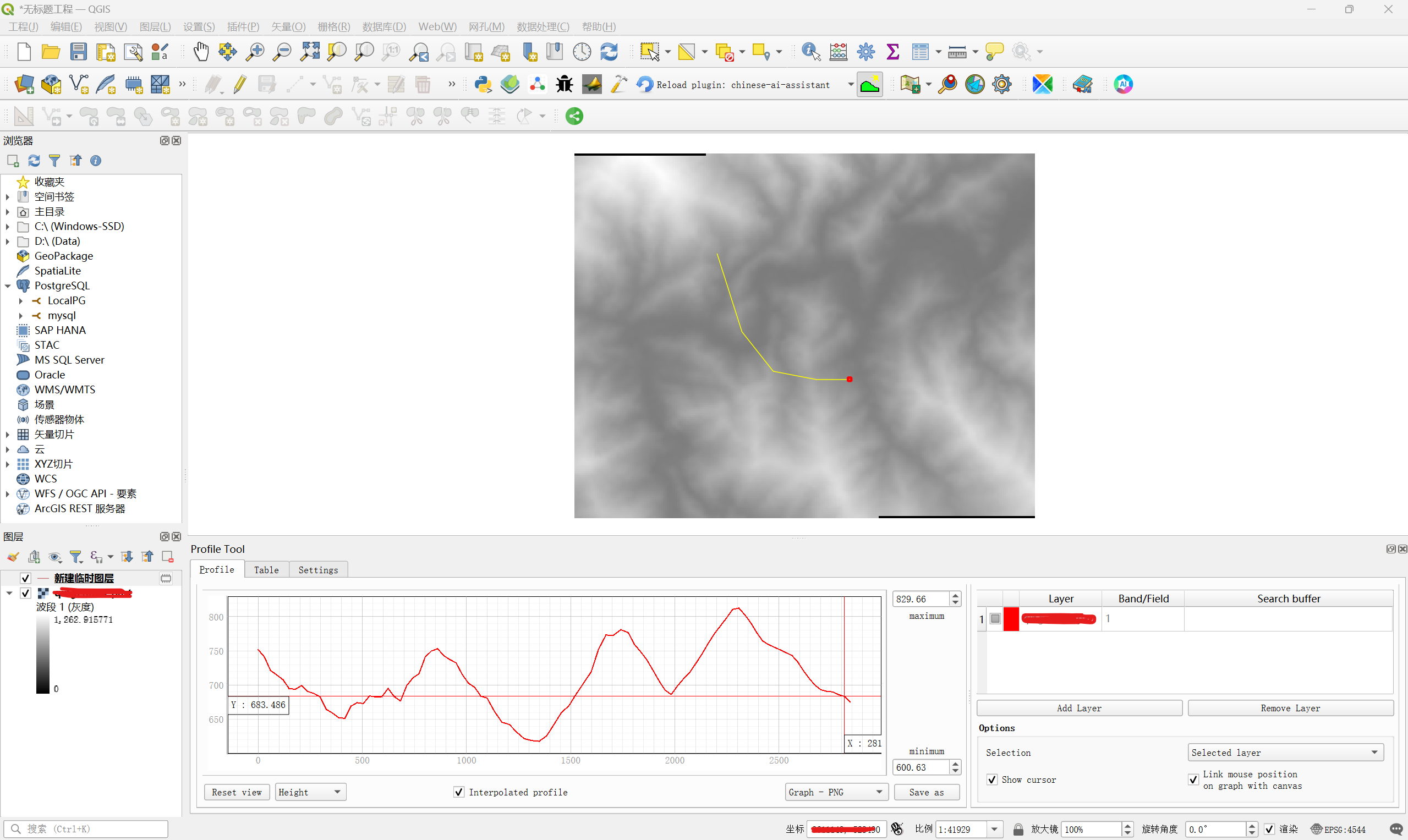Click the AI assistant plugin icon
This screenshot has height=840, width=1408.
(x=1123, y=85)
